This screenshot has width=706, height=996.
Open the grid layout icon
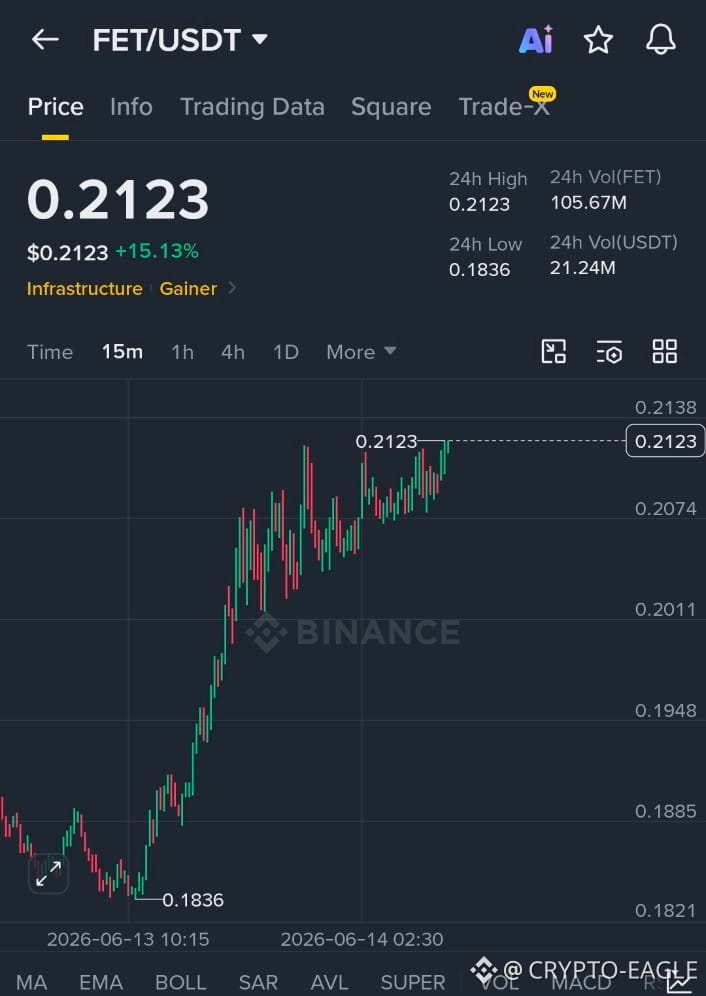[665, 351]
